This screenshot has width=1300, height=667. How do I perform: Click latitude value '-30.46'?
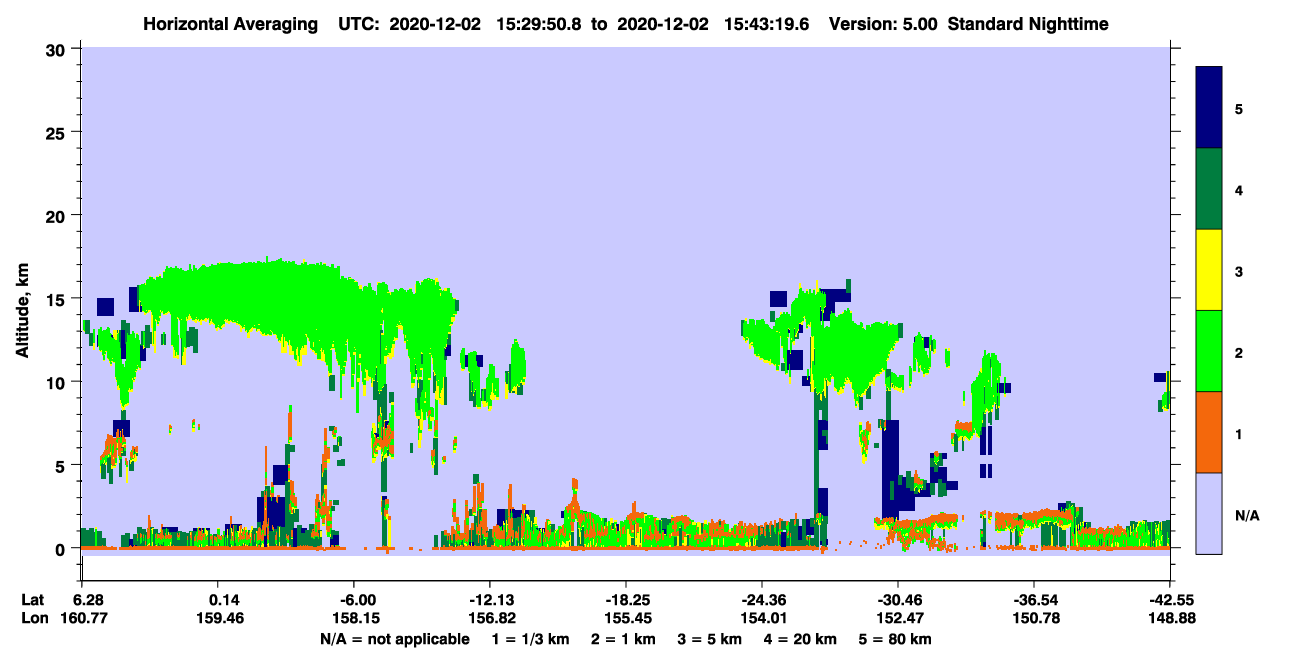point(898,600)
